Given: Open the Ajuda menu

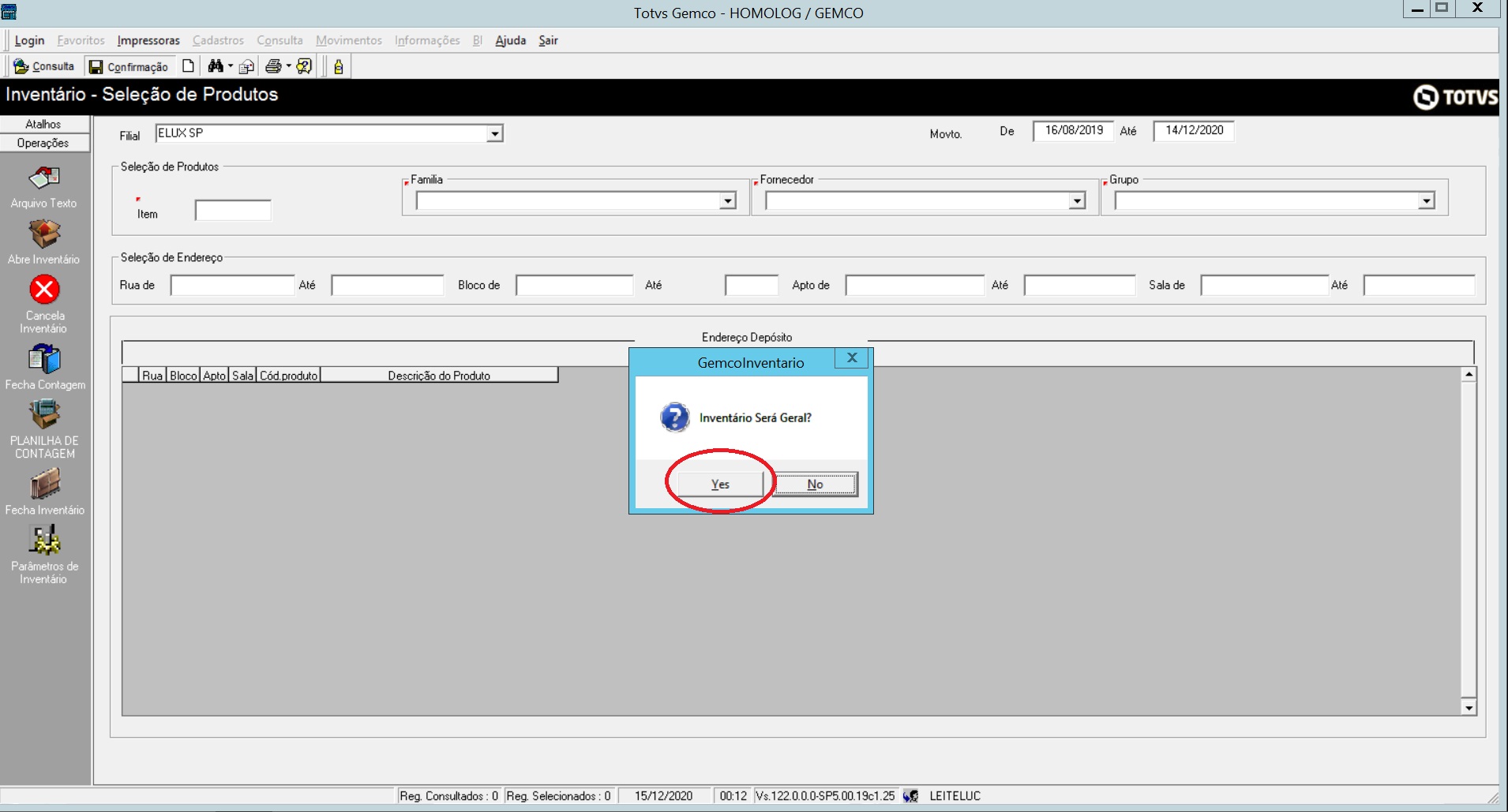Looking at the screenshot, I should pyautogui.click(x=511, y=40).
